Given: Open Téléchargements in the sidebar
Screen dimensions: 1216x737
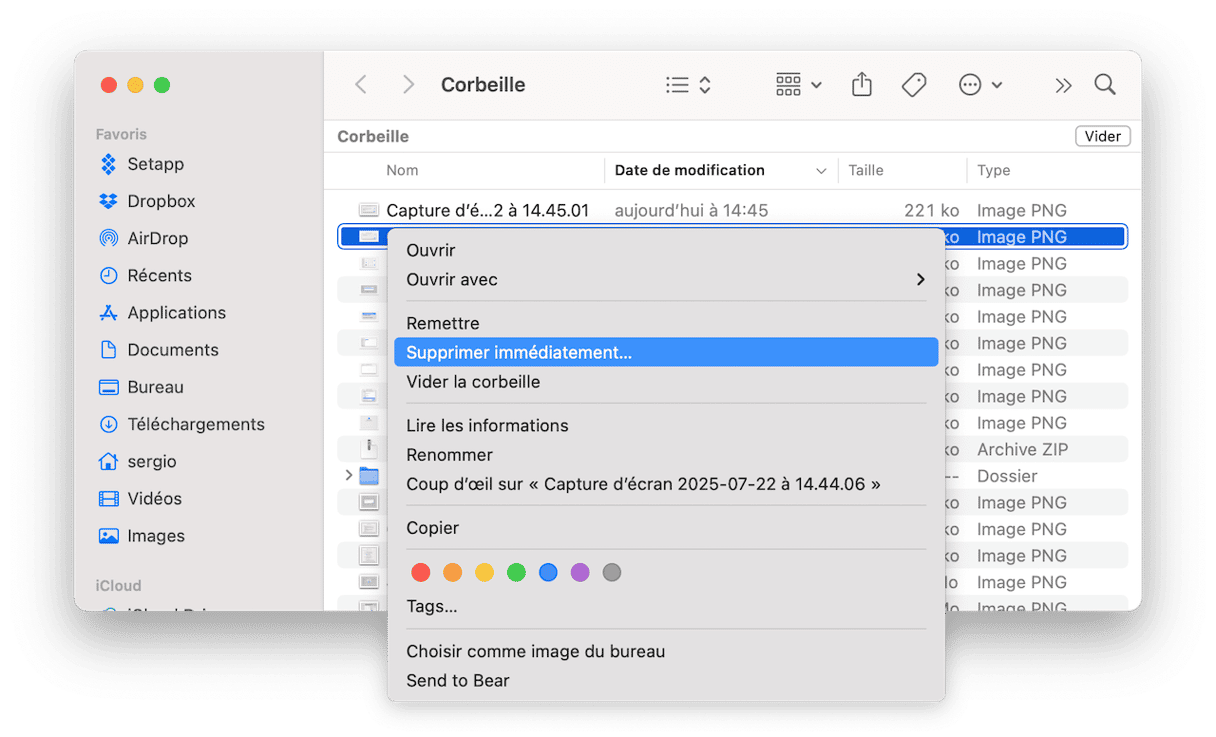Looking at the screenshot, I should (x=195, y=424).
